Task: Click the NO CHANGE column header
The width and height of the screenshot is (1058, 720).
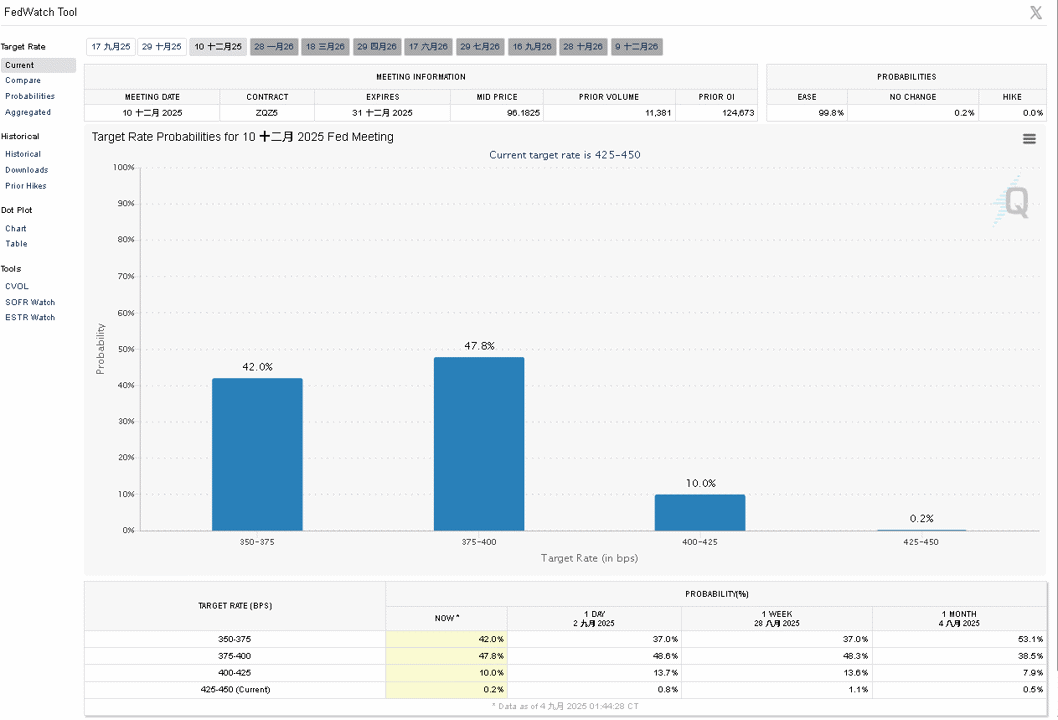Action: point(912,97)
